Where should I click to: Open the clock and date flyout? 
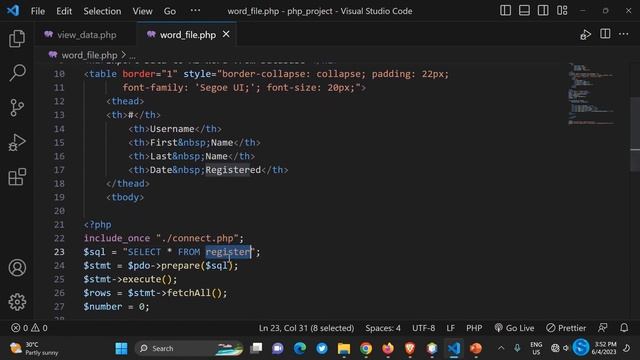(605, 349)
